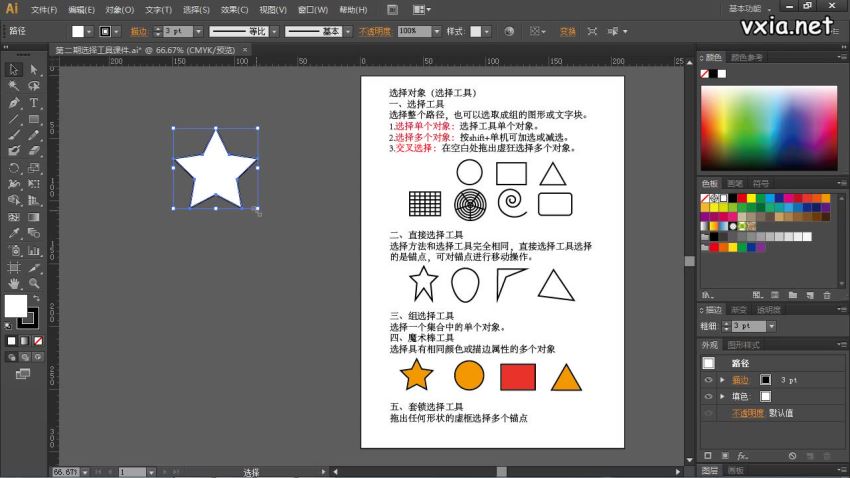Select the Eyedropper tool
Viewport: 850px width, 478px height.
pyautogui.click(x=14, y=234)
